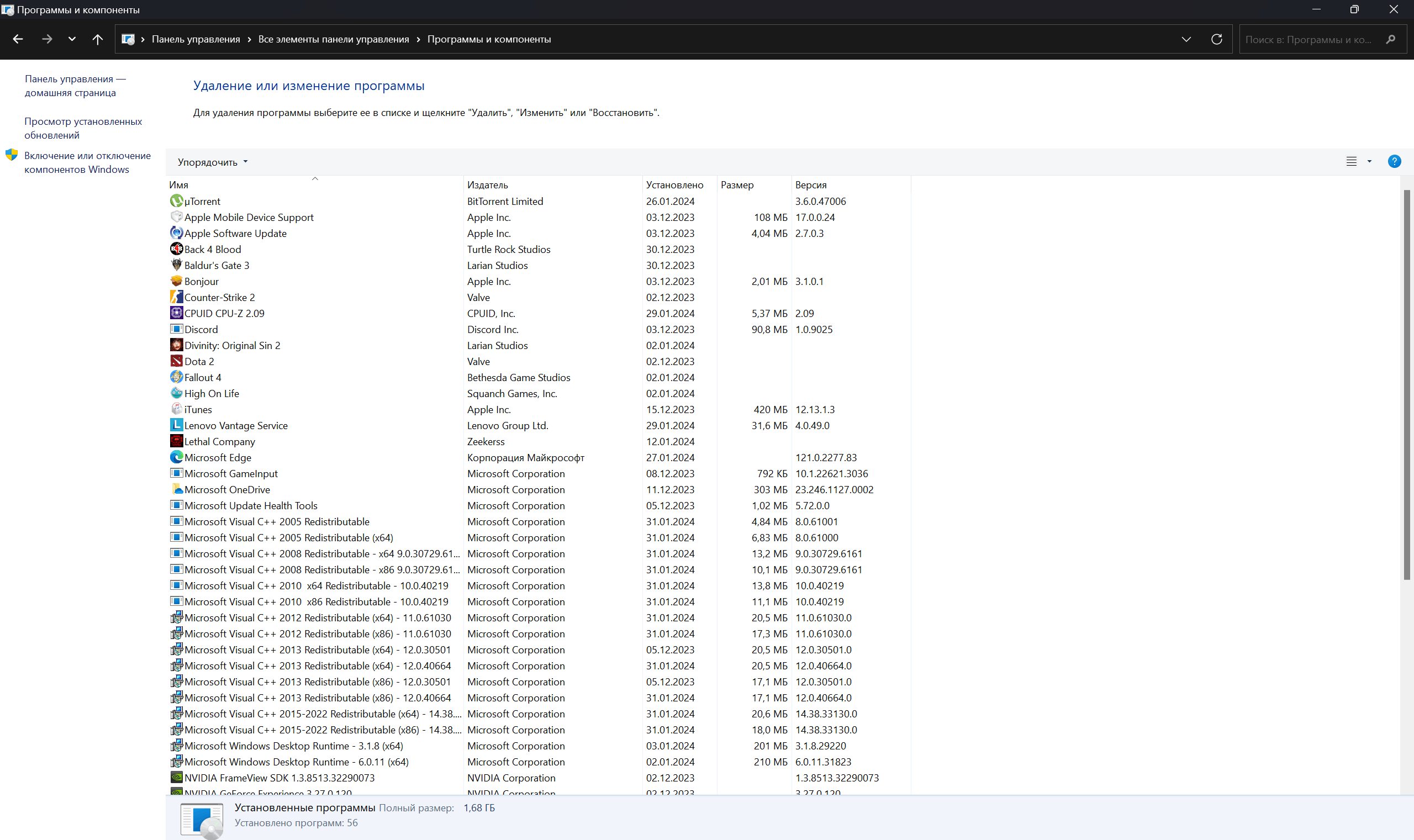Click version 121.0.2277.83

coord(826,457)
